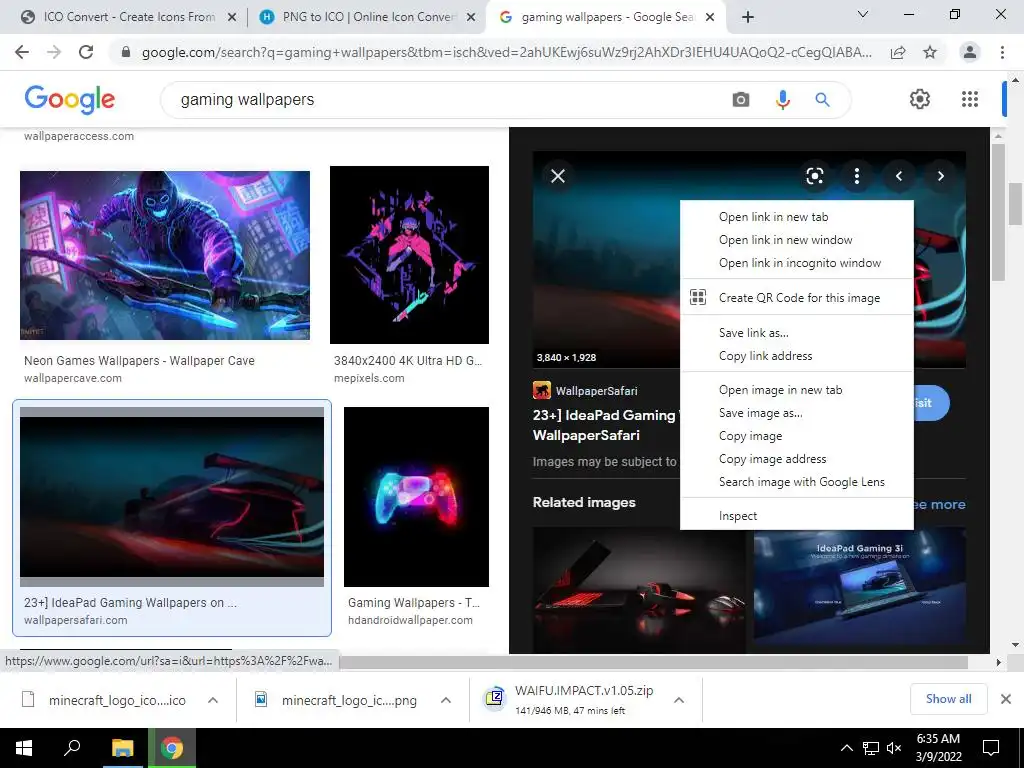Click the share page icon in address bar

(898, 52)
